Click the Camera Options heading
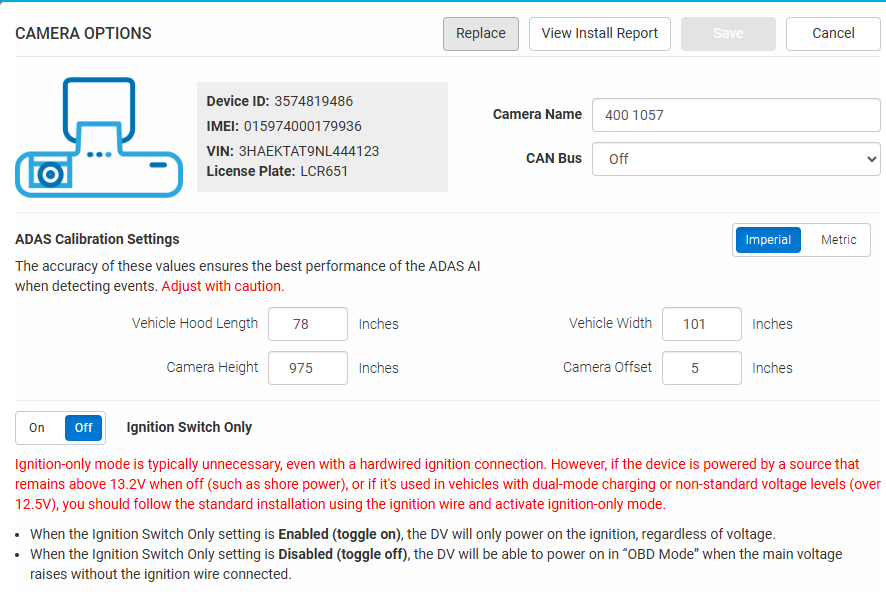The height and width of the screenshot is (605, 886). point(83,34)
